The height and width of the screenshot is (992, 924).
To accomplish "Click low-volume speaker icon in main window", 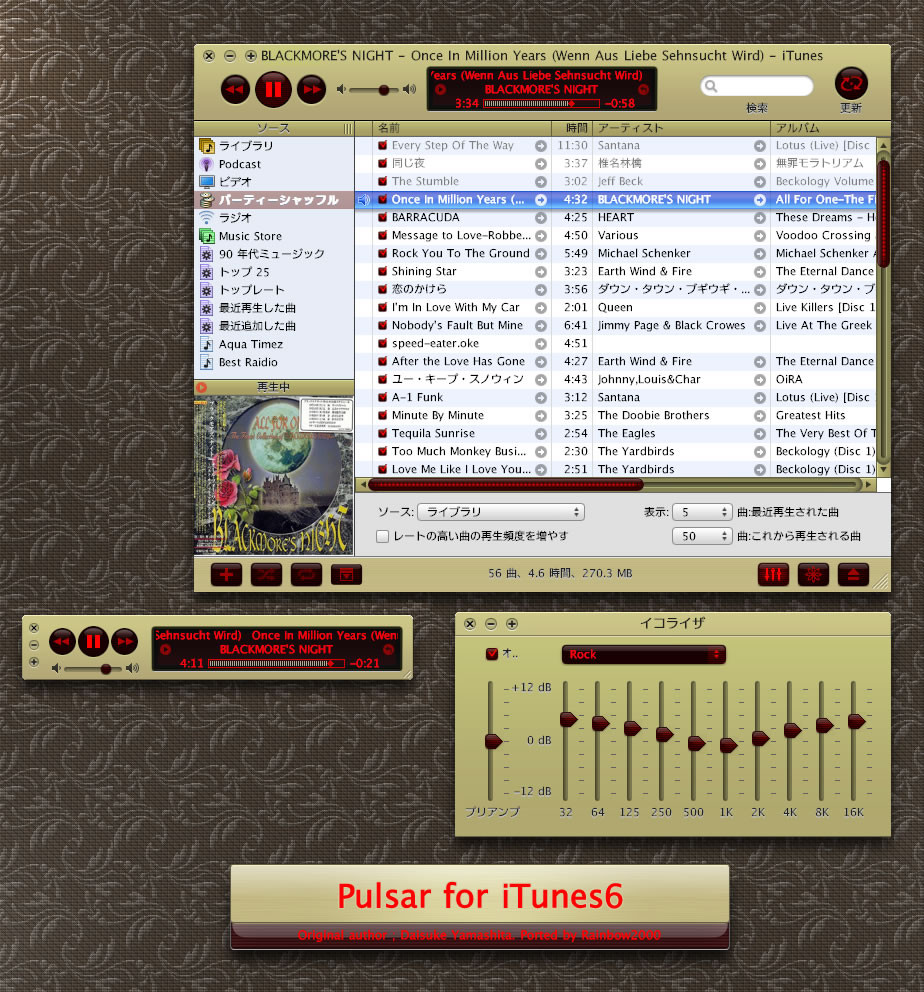I will [x=342, y=89].
